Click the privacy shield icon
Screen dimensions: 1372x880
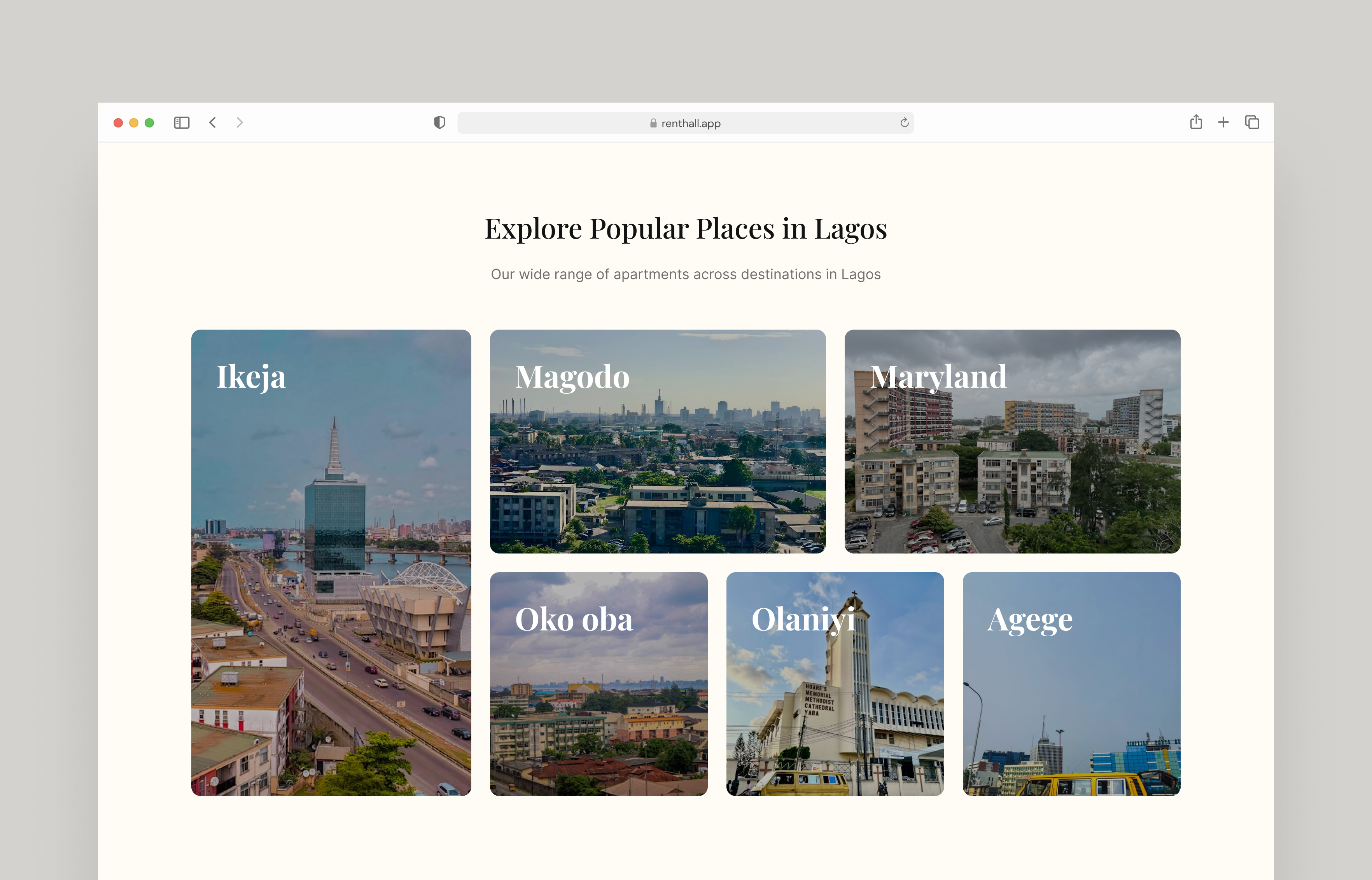(x=439, y=122)
